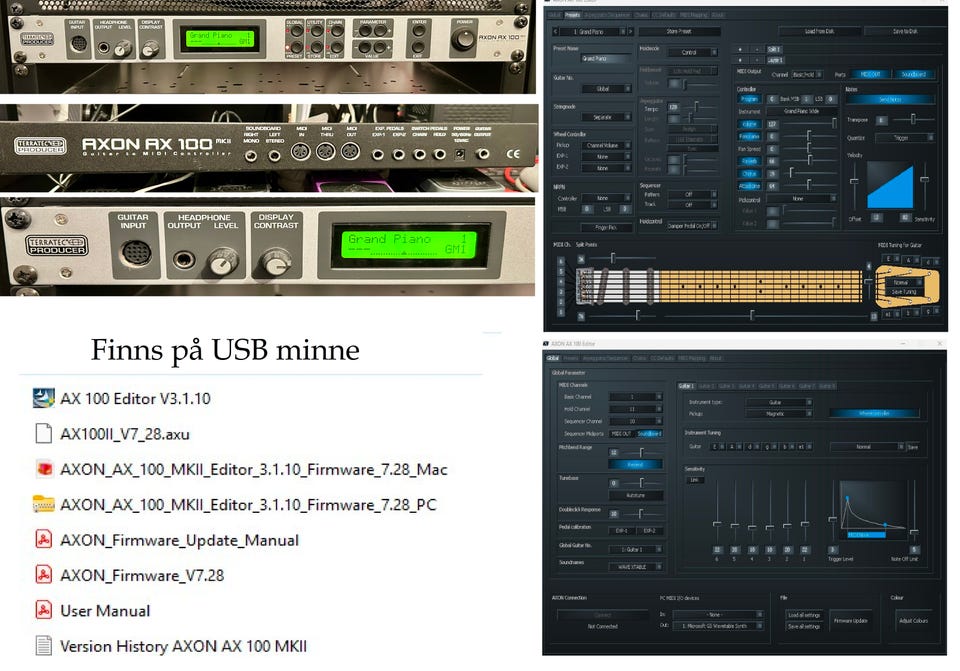
Task: Open the Pickup Magnetic dropdown
Action: [779, 414]
